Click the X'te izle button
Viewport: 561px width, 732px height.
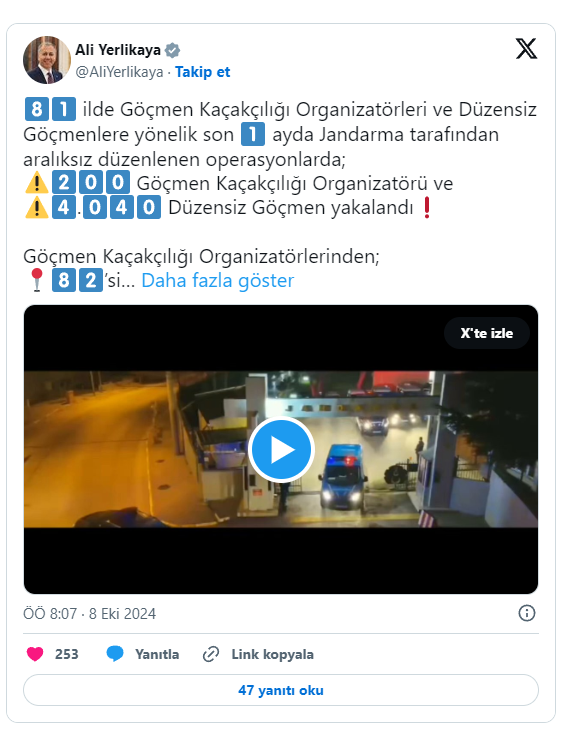tap(487, 333)
